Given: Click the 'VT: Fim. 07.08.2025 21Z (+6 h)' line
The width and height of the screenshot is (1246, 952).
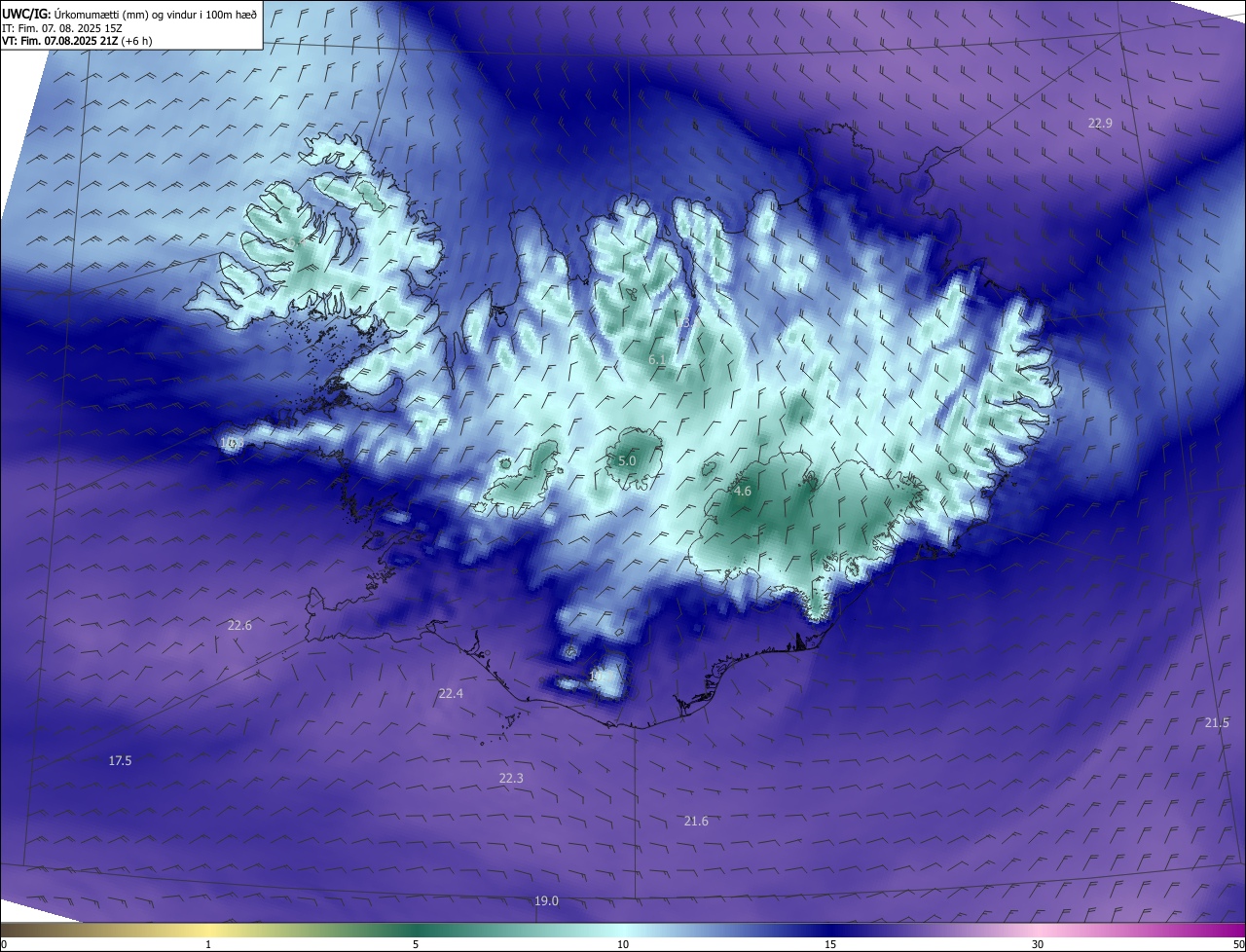Looking at the screenshot, I should coord(78,40).
